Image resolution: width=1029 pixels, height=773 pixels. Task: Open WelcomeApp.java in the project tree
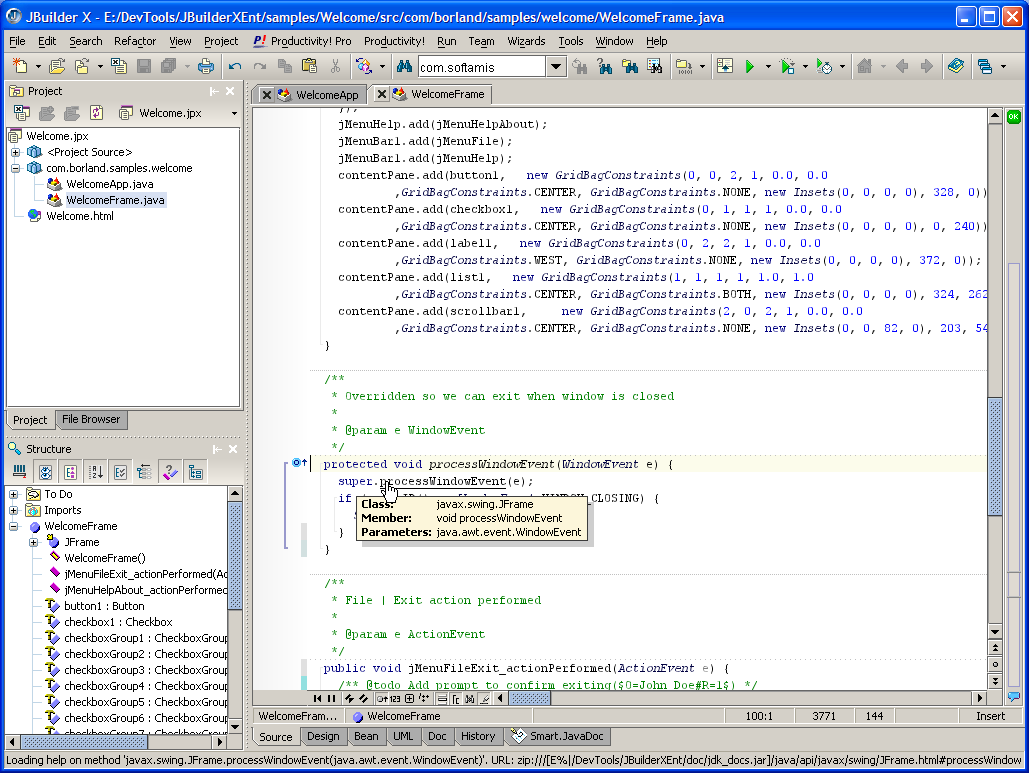tap(109, 184)
